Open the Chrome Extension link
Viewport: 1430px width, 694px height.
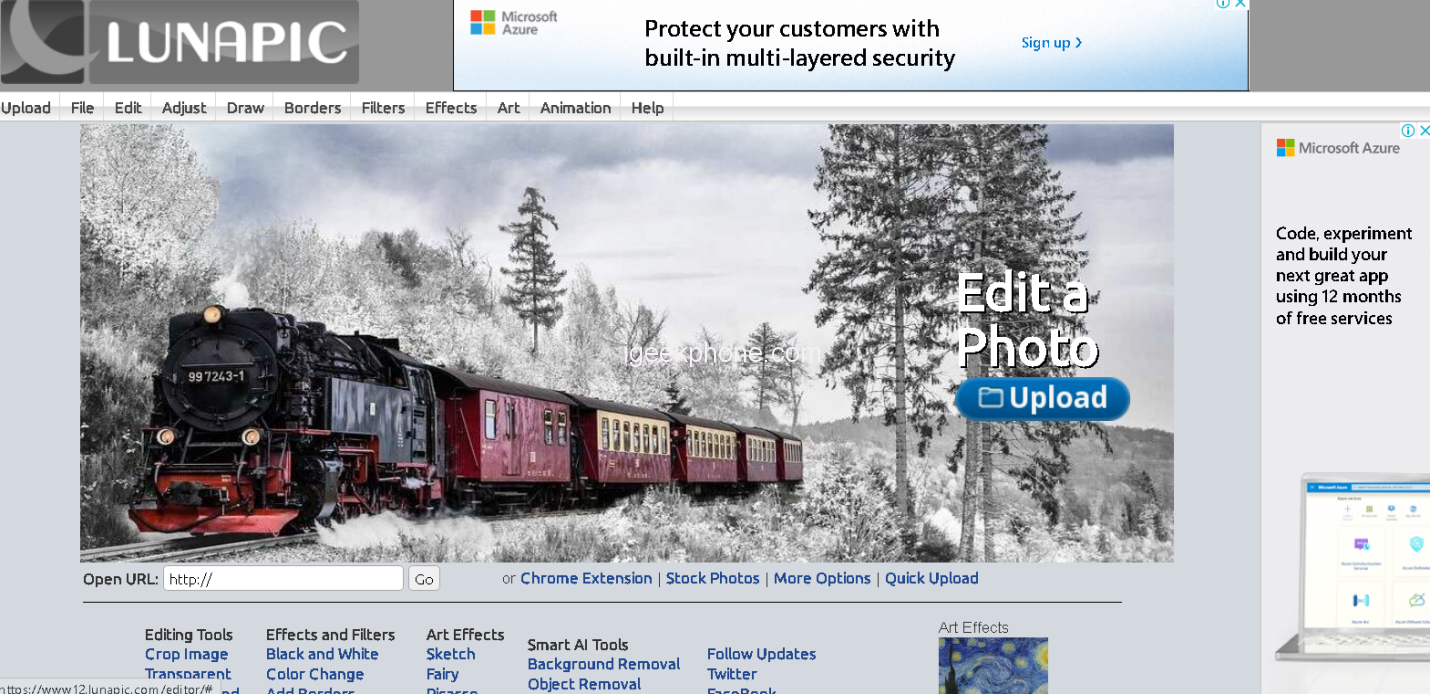[x=586, y=578]
